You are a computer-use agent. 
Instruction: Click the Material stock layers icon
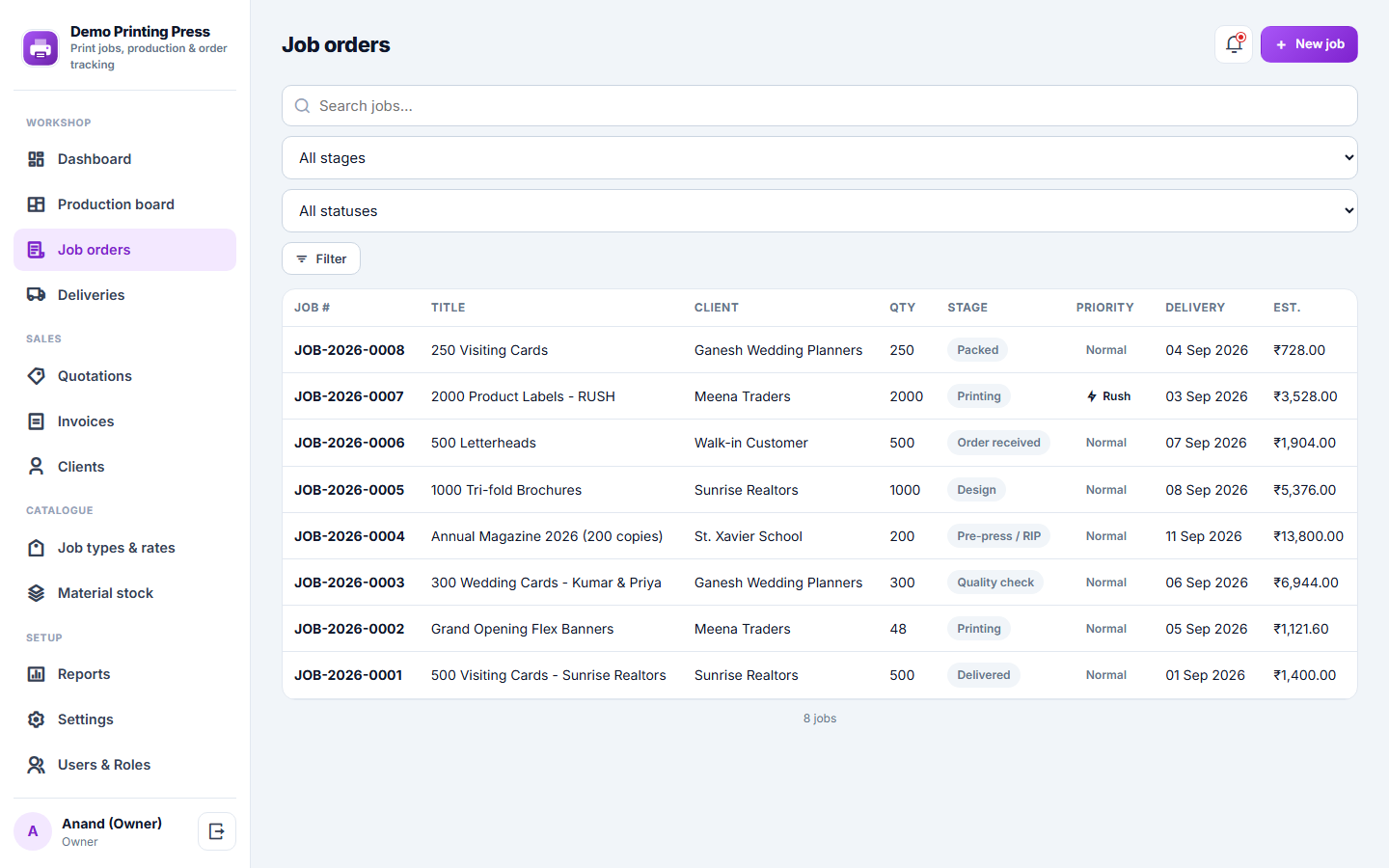(36, 593)
